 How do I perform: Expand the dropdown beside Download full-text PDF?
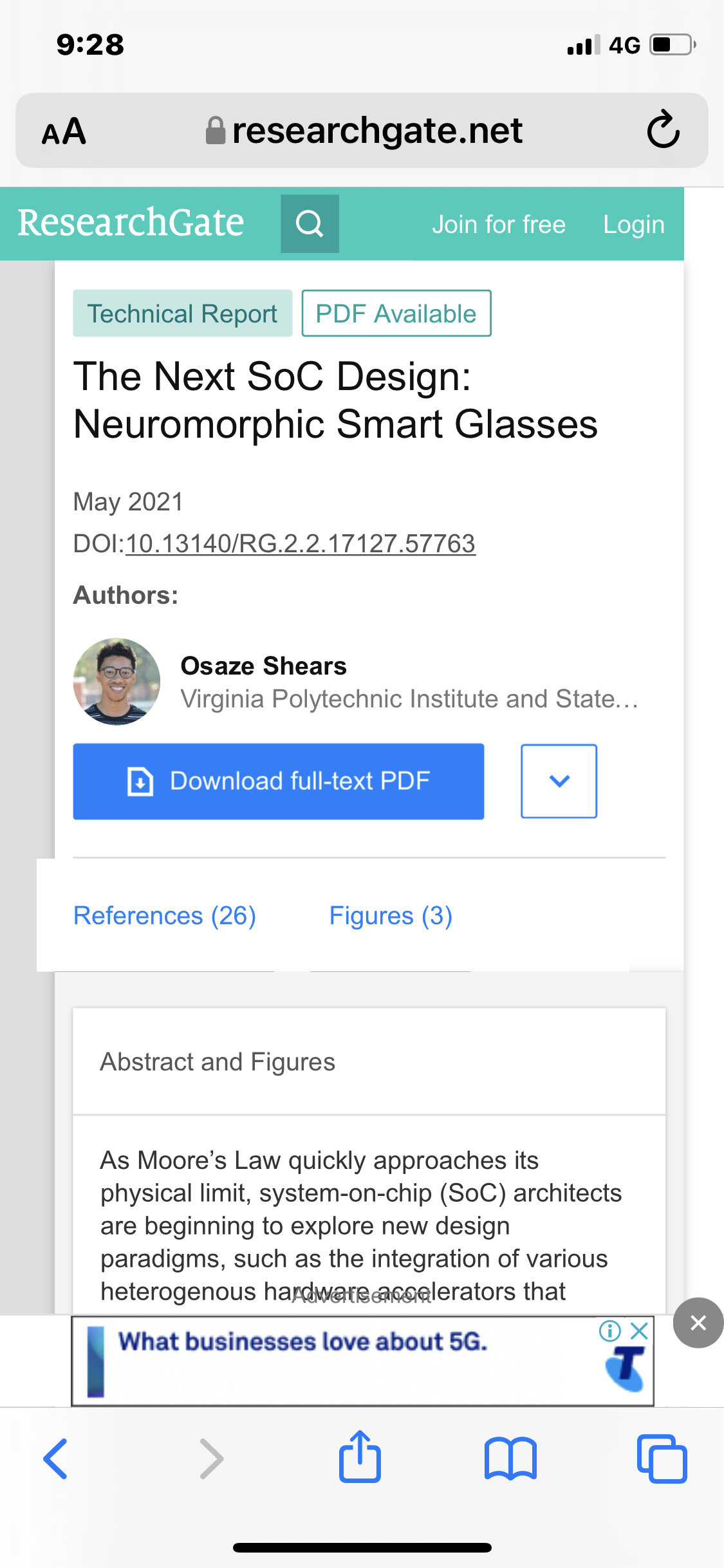[x=559, y=781]
